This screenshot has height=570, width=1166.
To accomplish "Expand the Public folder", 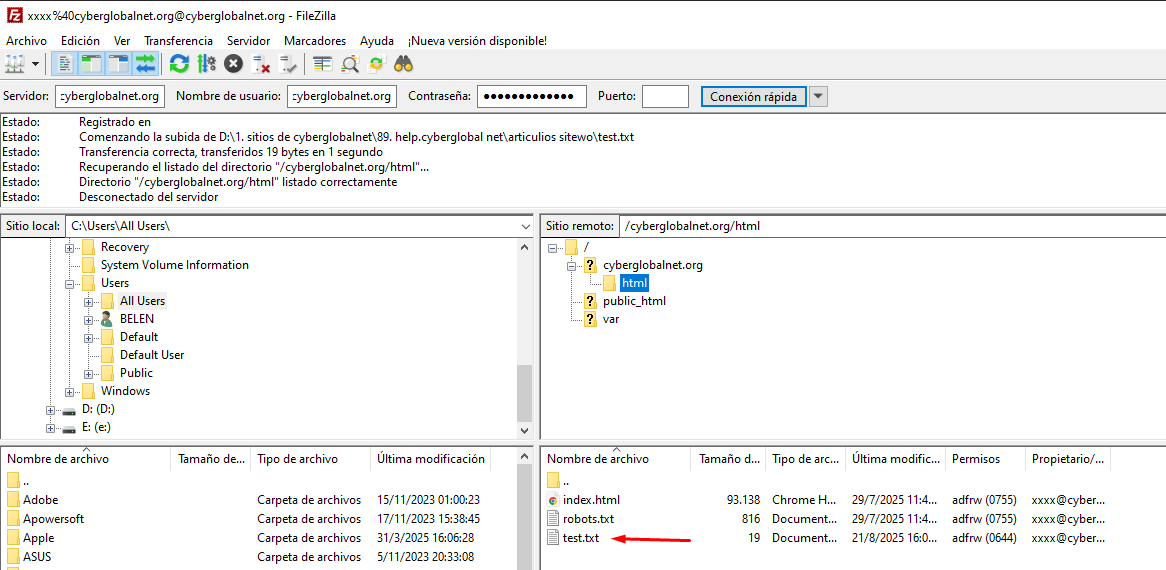I will (88, 373).
